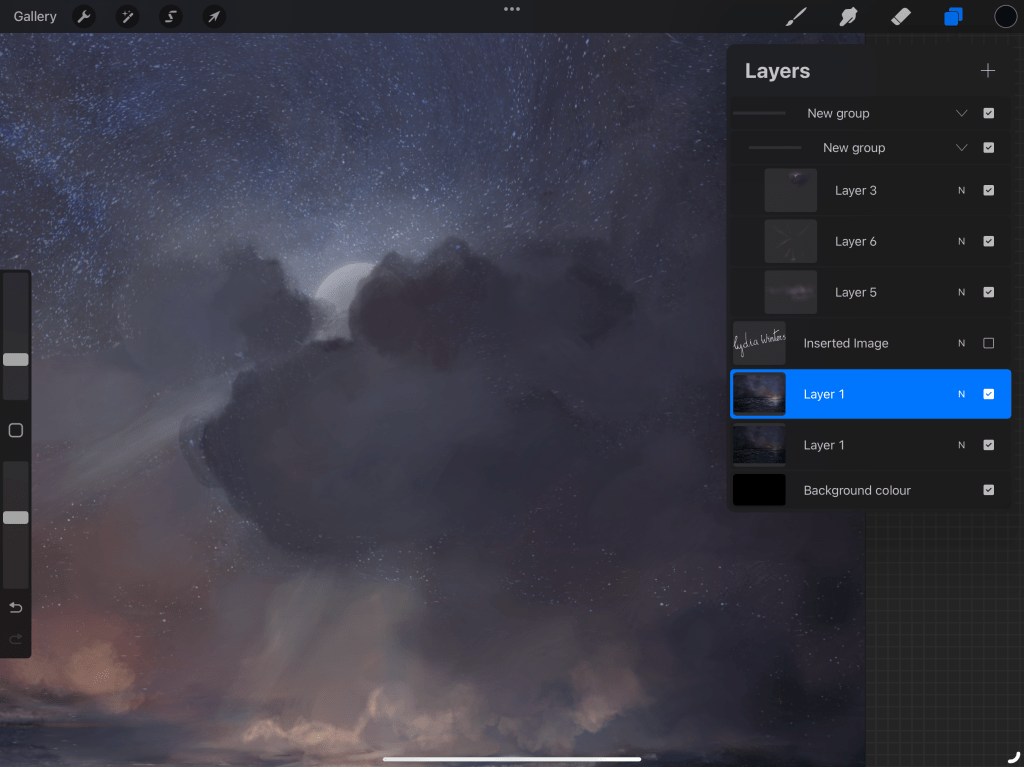Hide Layer 3 visibility checkbox
This screenshot has height=767, width=1024.
coord(988,190)
